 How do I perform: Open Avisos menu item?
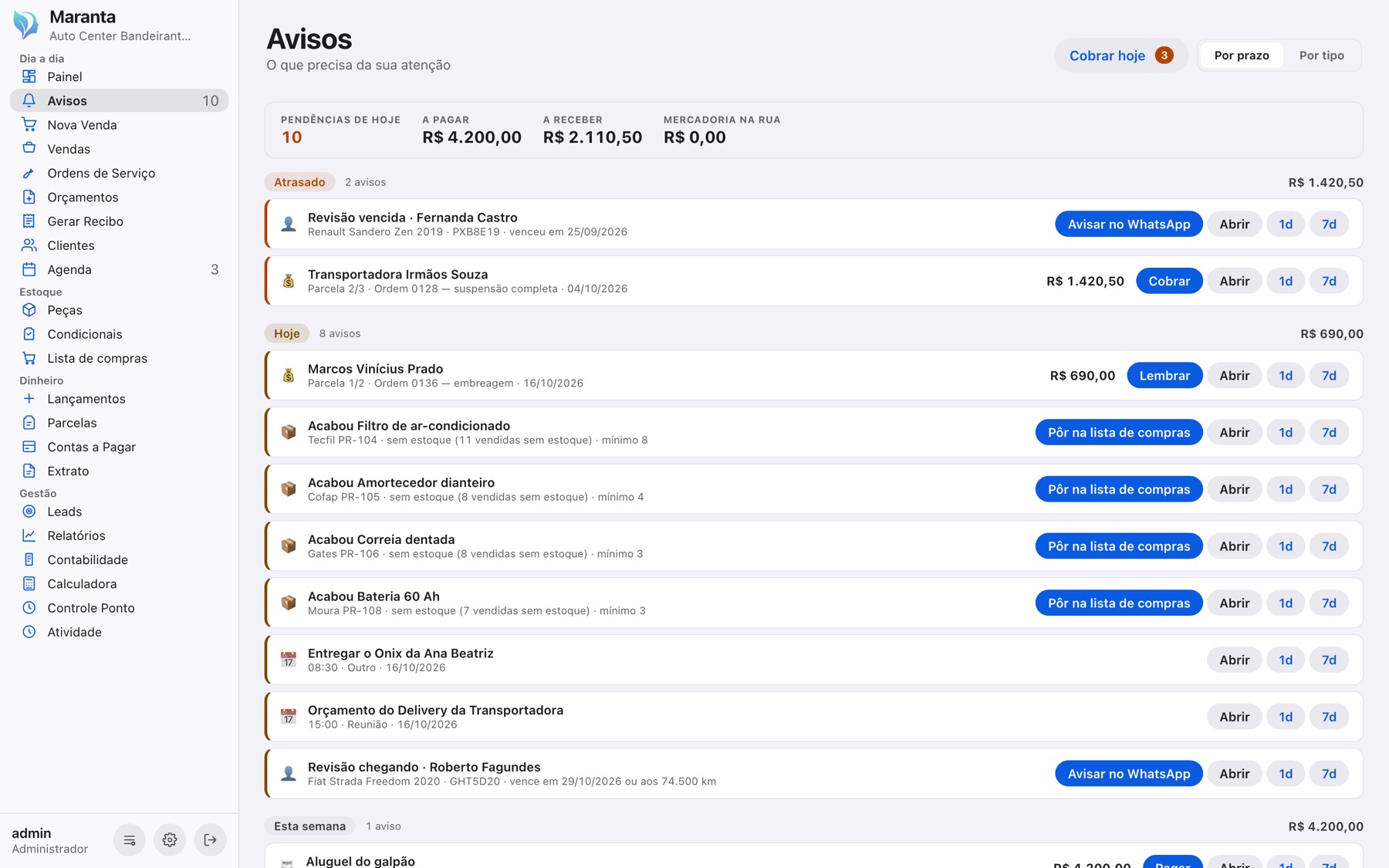click(119, 100)
